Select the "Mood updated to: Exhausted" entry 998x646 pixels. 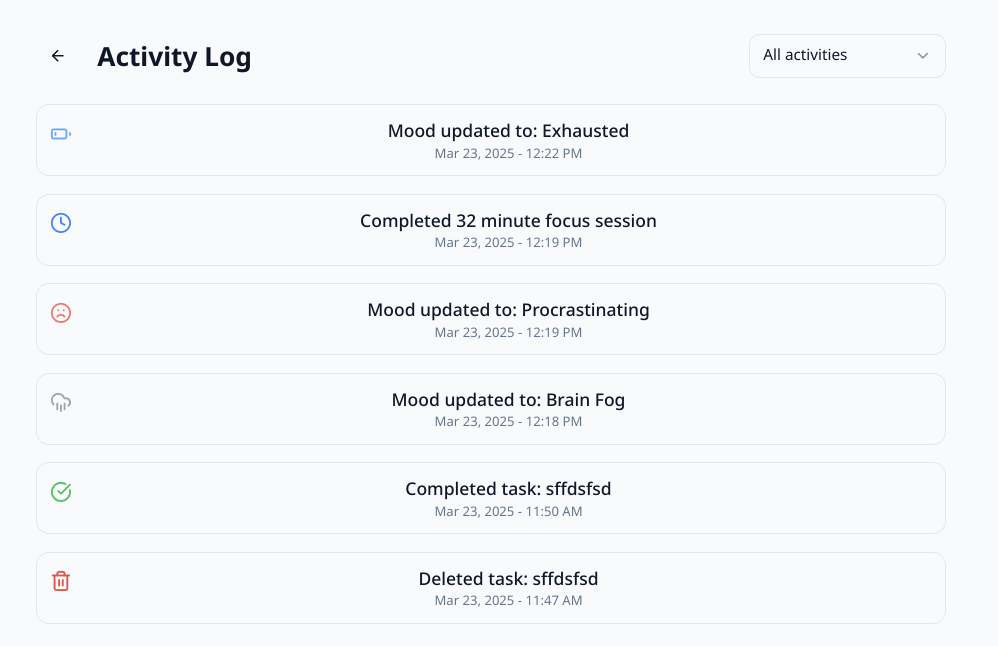pos(508,131)
